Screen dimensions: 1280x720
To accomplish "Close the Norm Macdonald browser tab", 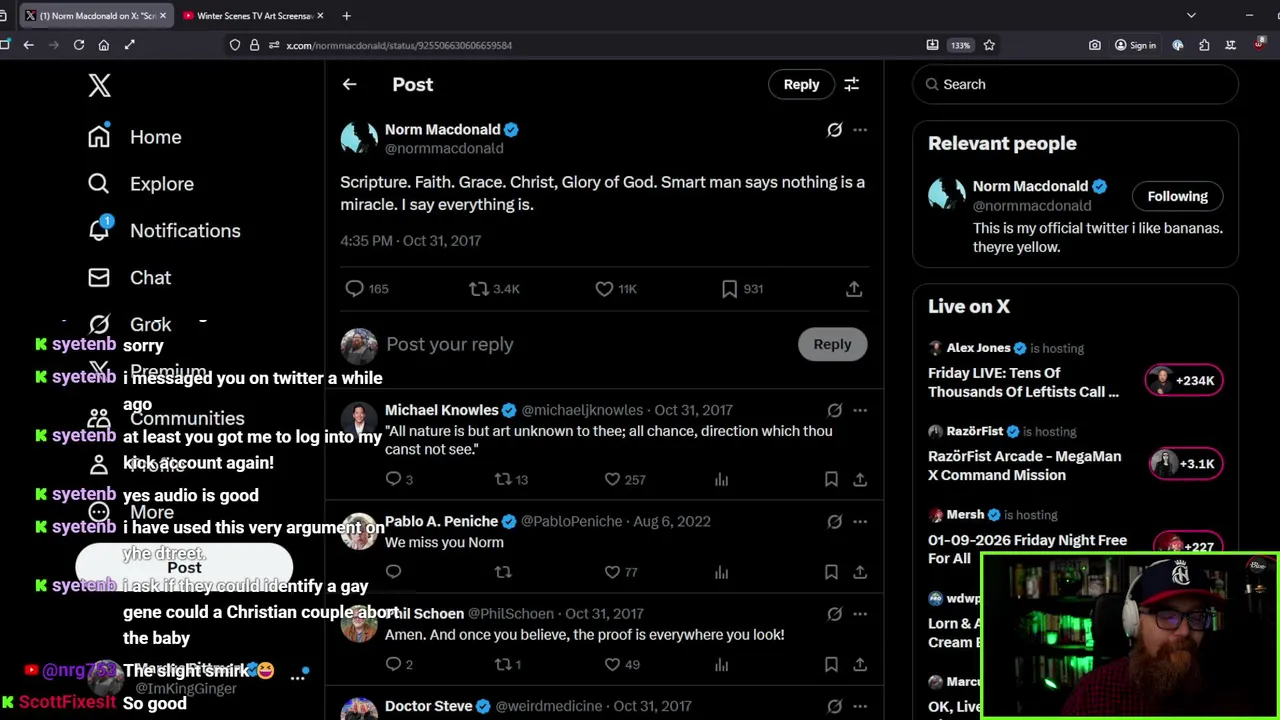I will click(x=163, y=16).
